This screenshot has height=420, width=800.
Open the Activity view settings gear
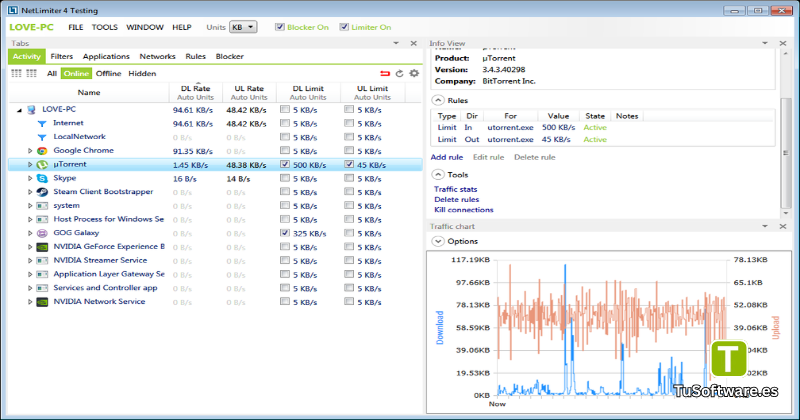click(x=414, y=73)
